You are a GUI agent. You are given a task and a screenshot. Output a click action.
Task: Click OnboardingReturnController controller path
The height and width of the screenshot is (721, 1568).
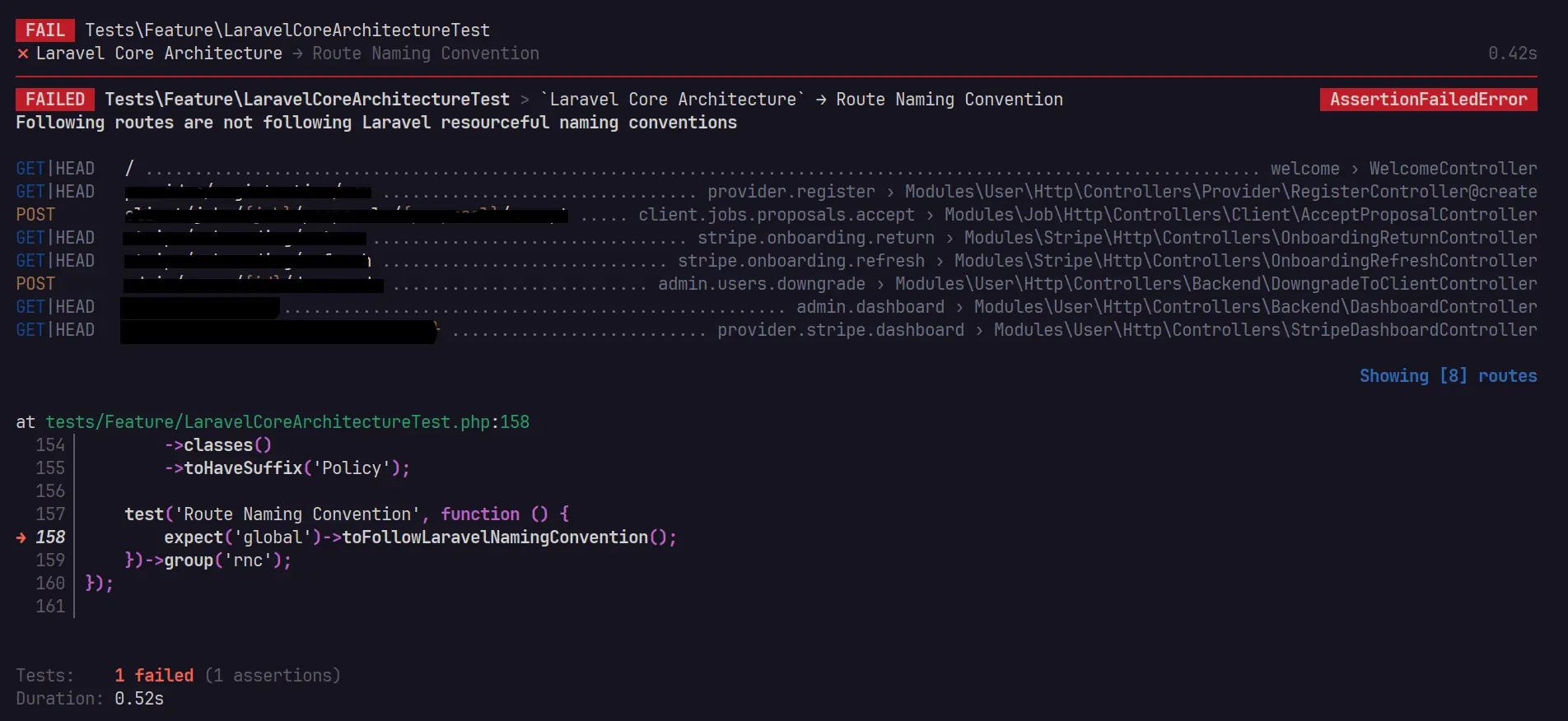pos(1251,238)
